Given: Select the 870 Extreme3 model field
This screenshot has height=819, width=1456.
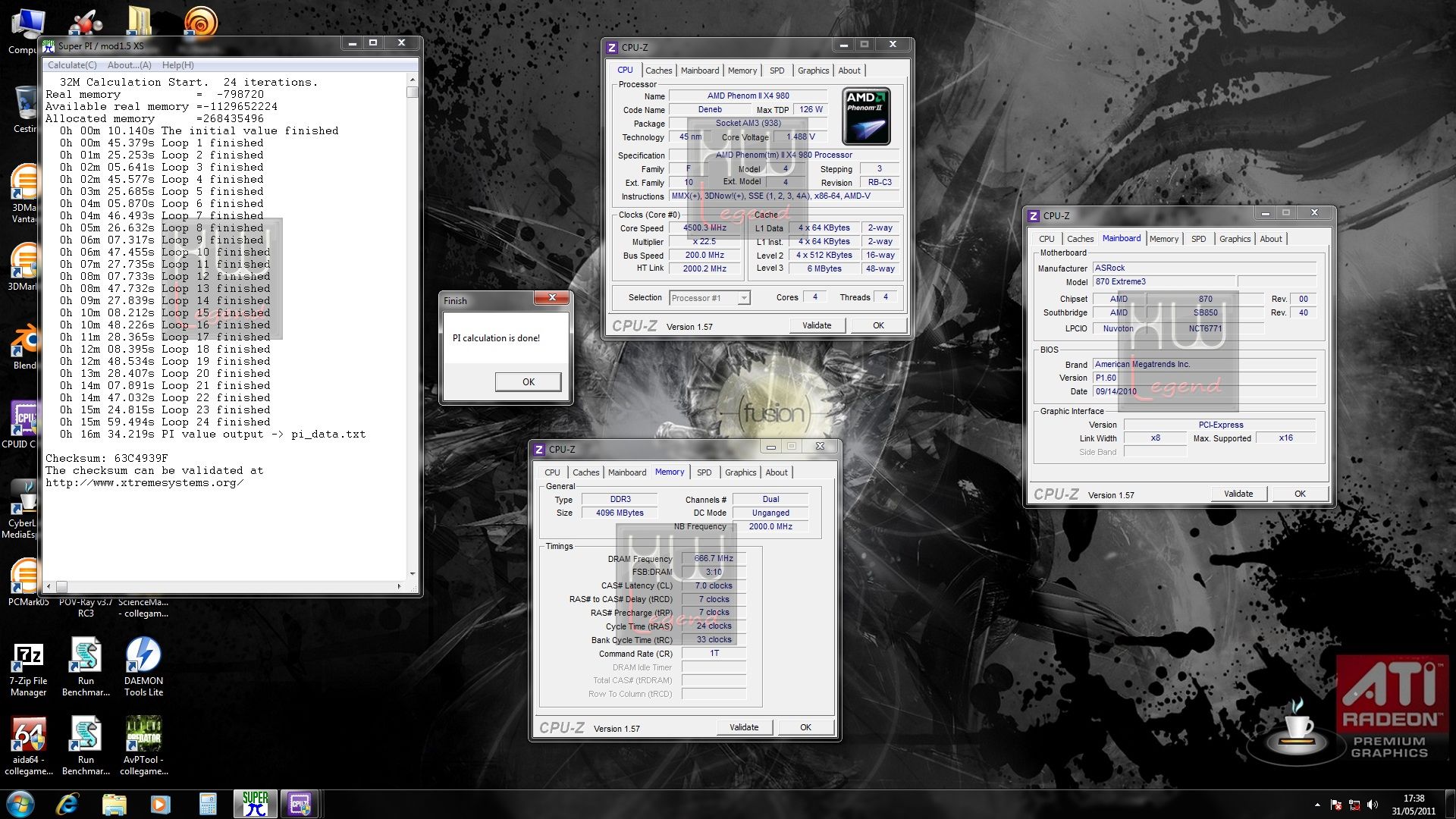Looking at the screenshot, I should (x=1164, y=282).
